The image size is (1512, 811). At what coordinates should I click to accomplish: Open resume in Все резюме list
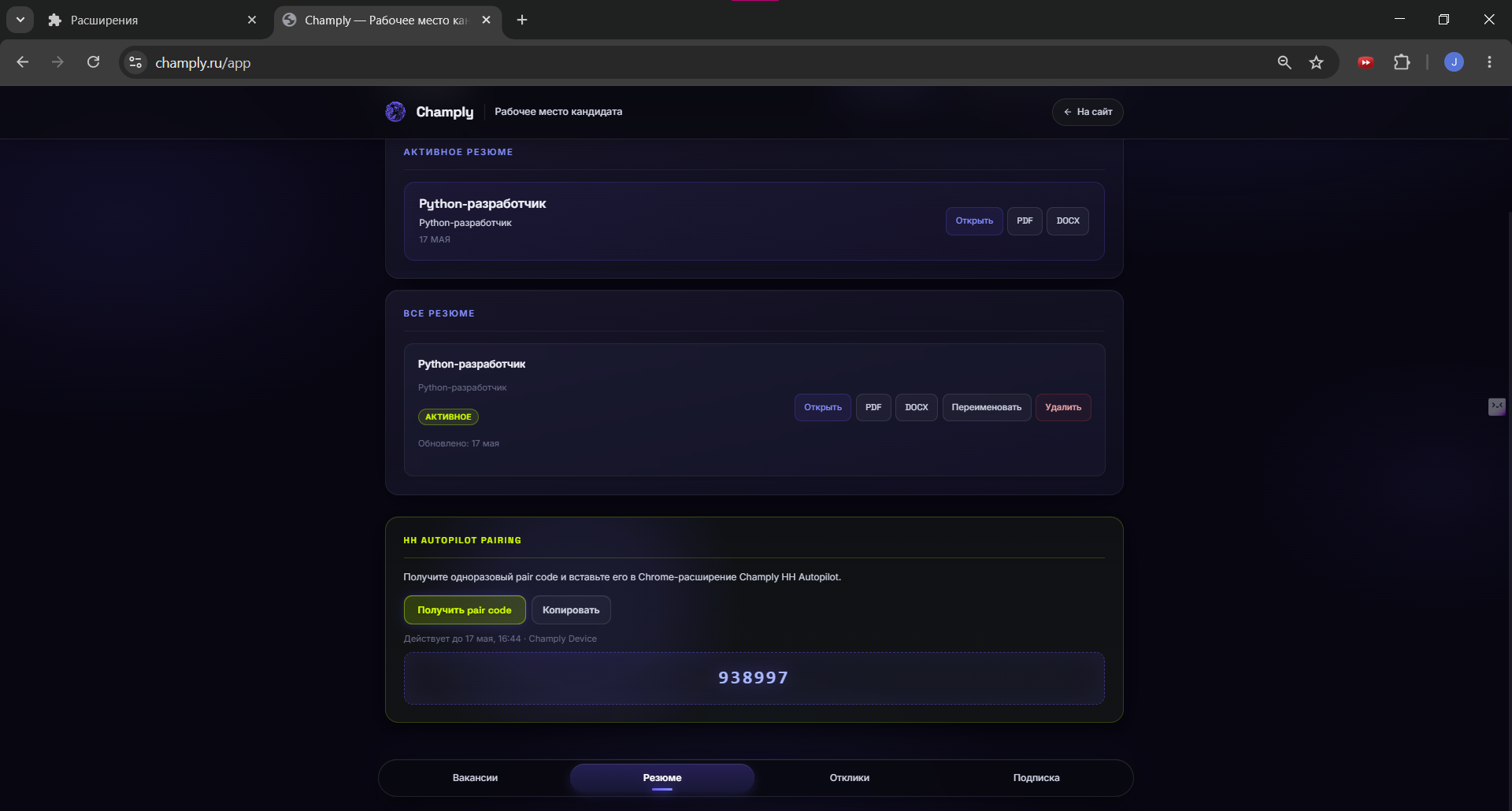pos(822,407)
